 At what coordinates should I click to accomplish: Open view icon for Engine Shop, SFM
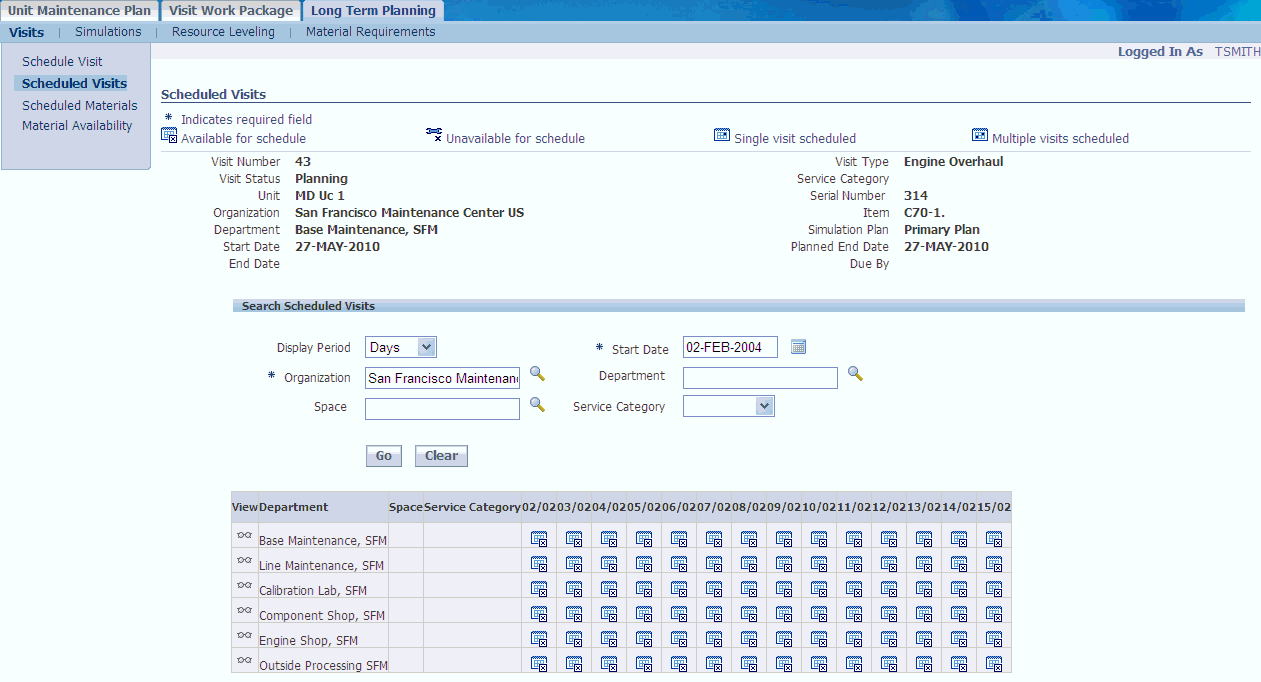click(x=244, y=634)
